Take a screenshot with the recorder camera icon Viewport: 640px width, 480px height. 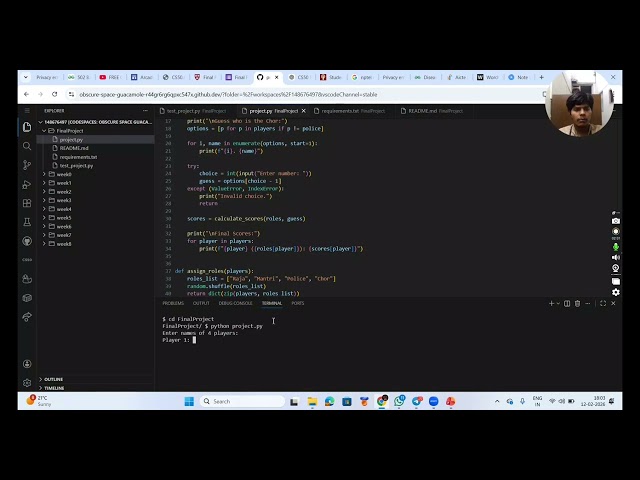tap(616, 221)
